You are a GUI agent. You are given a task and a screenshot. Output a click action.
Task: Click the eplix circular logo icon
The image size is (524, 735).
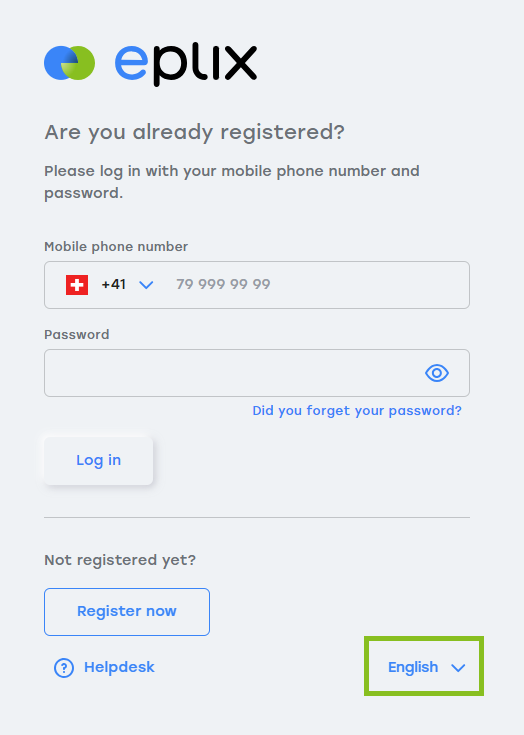[69, 63]
